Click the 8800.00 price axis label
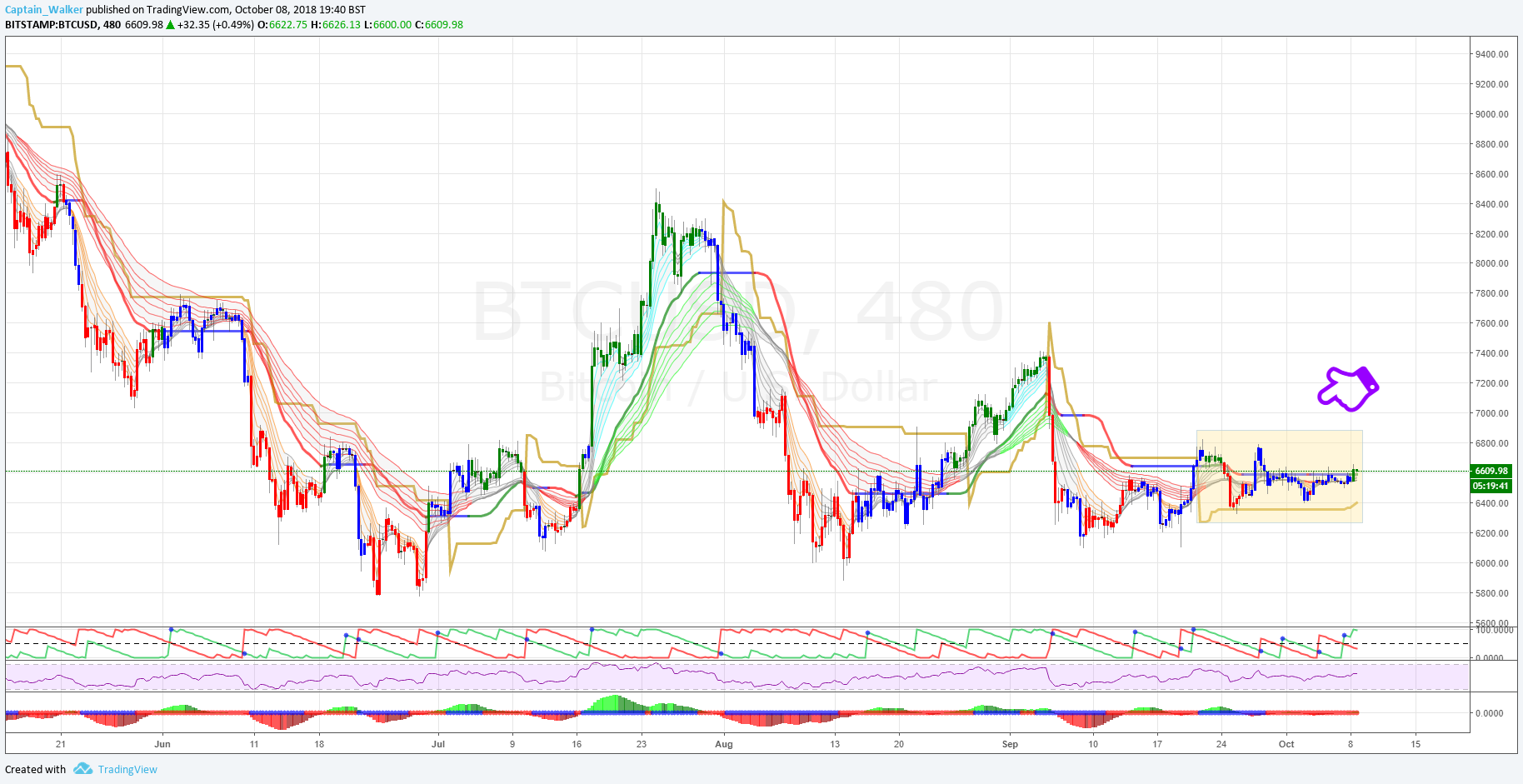Image resolution: width=1523 pixels, height=784 pixels. click(x=1491, y=144)
